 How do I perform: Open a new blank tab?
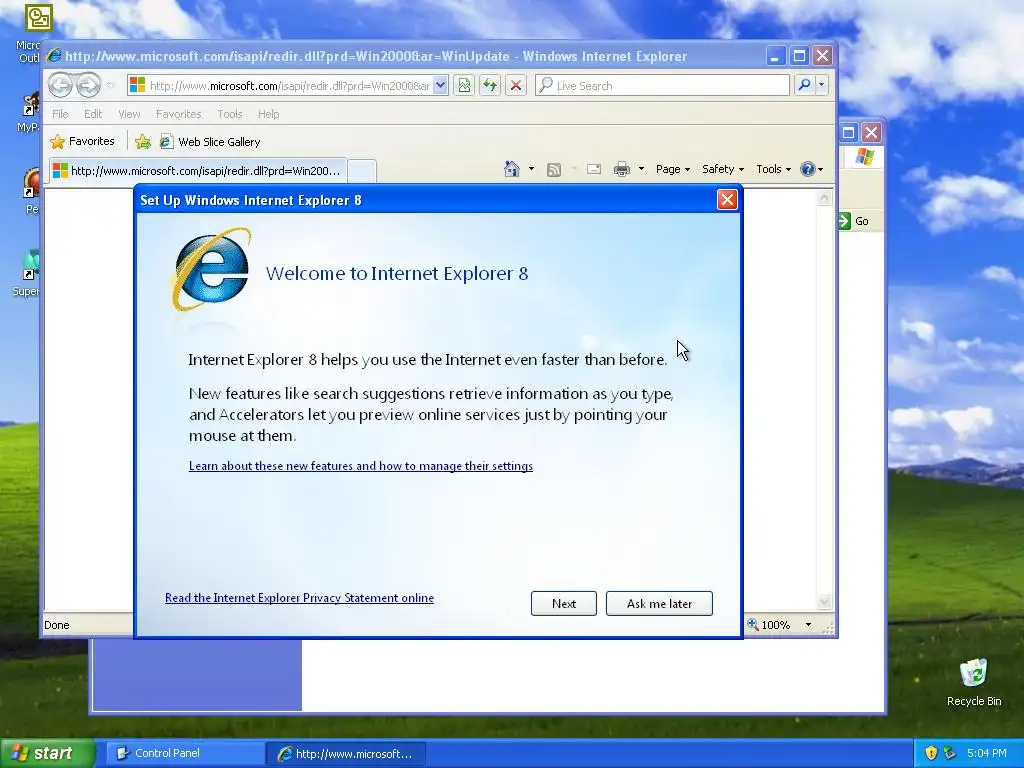(362, 171)
